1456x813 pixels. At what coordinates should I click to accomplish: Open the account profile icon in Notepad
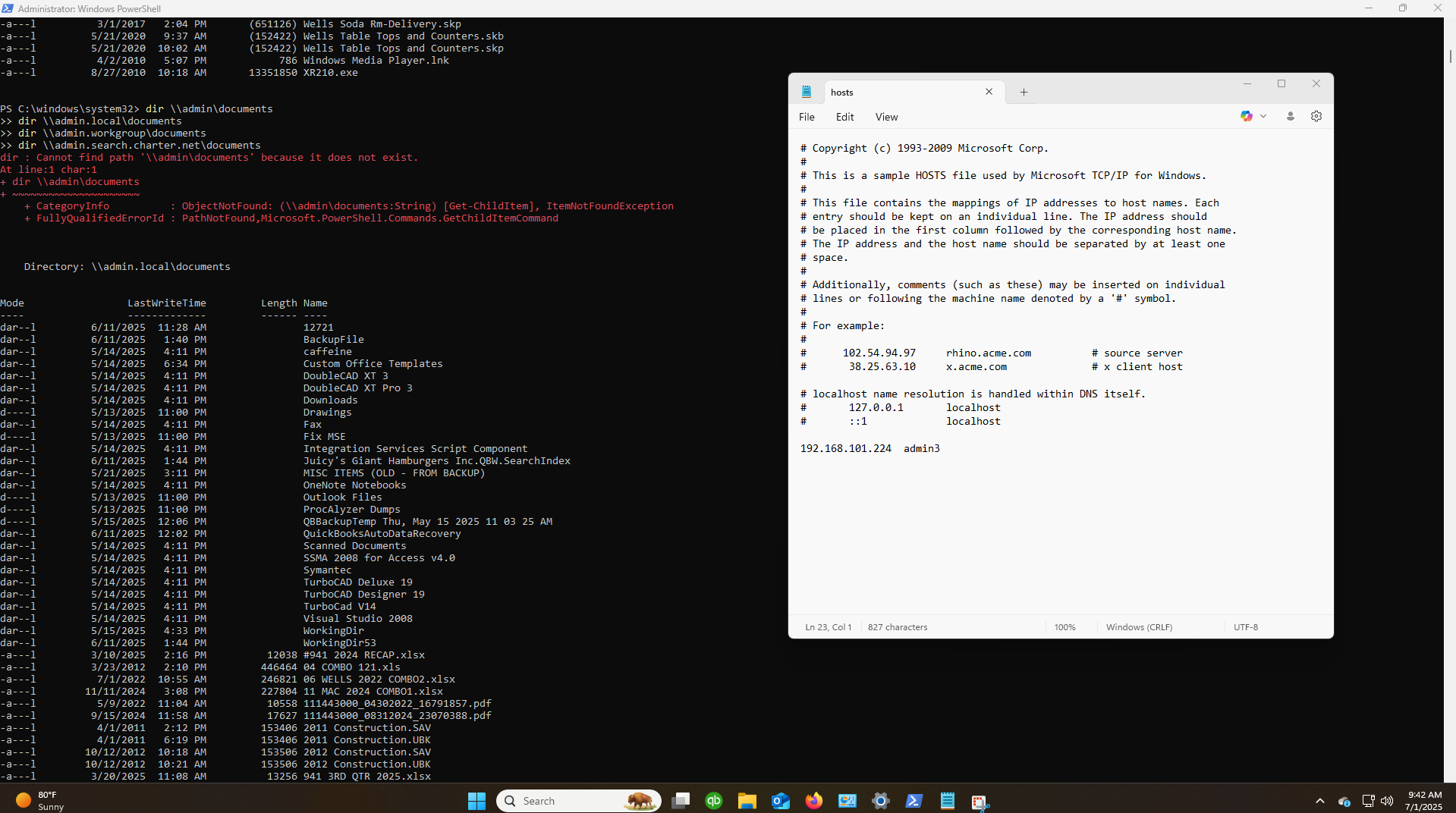click(x=1290, y=116)
